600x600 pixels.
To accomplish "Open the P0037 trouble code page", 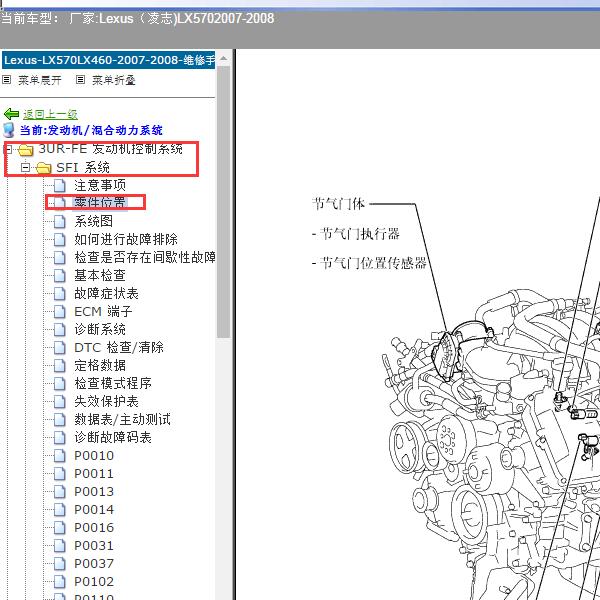I will click(94, 563).
